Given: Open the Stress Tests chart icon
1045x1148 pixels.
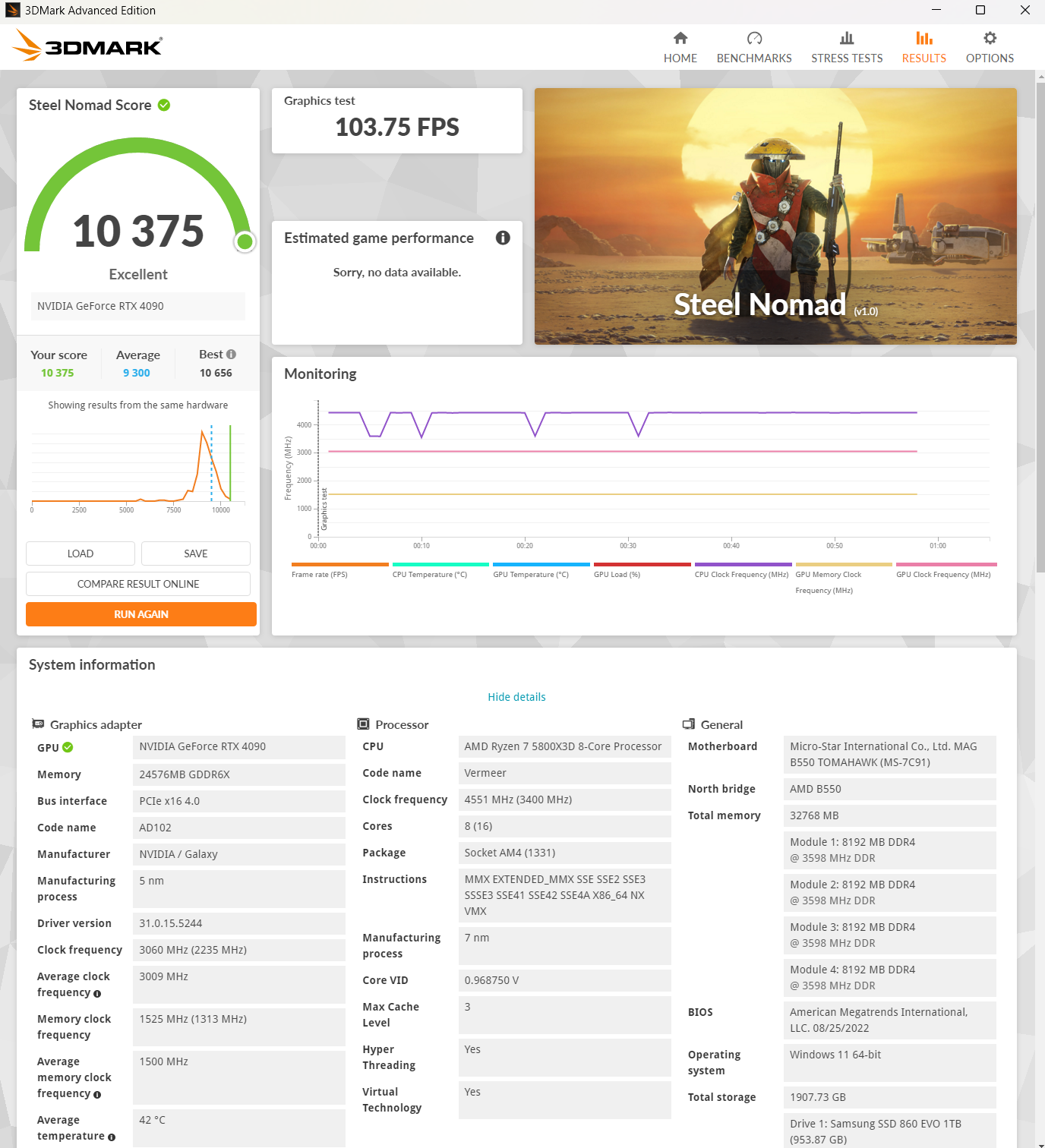Looking at the screenshot, I should click(847, 38).
